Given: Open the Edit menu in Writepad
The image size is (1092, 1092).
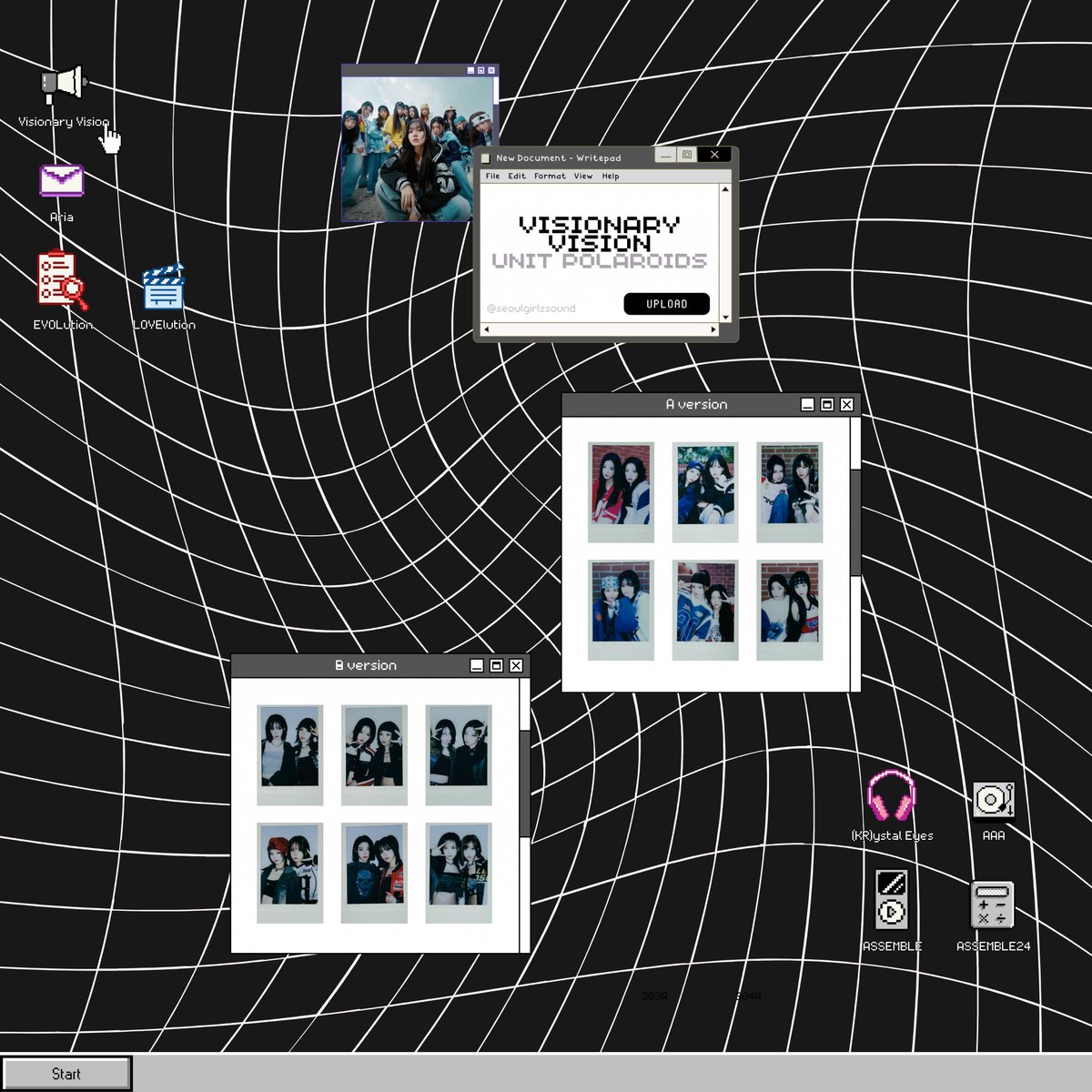Looking at the screenshot, I should click(517, 177).
